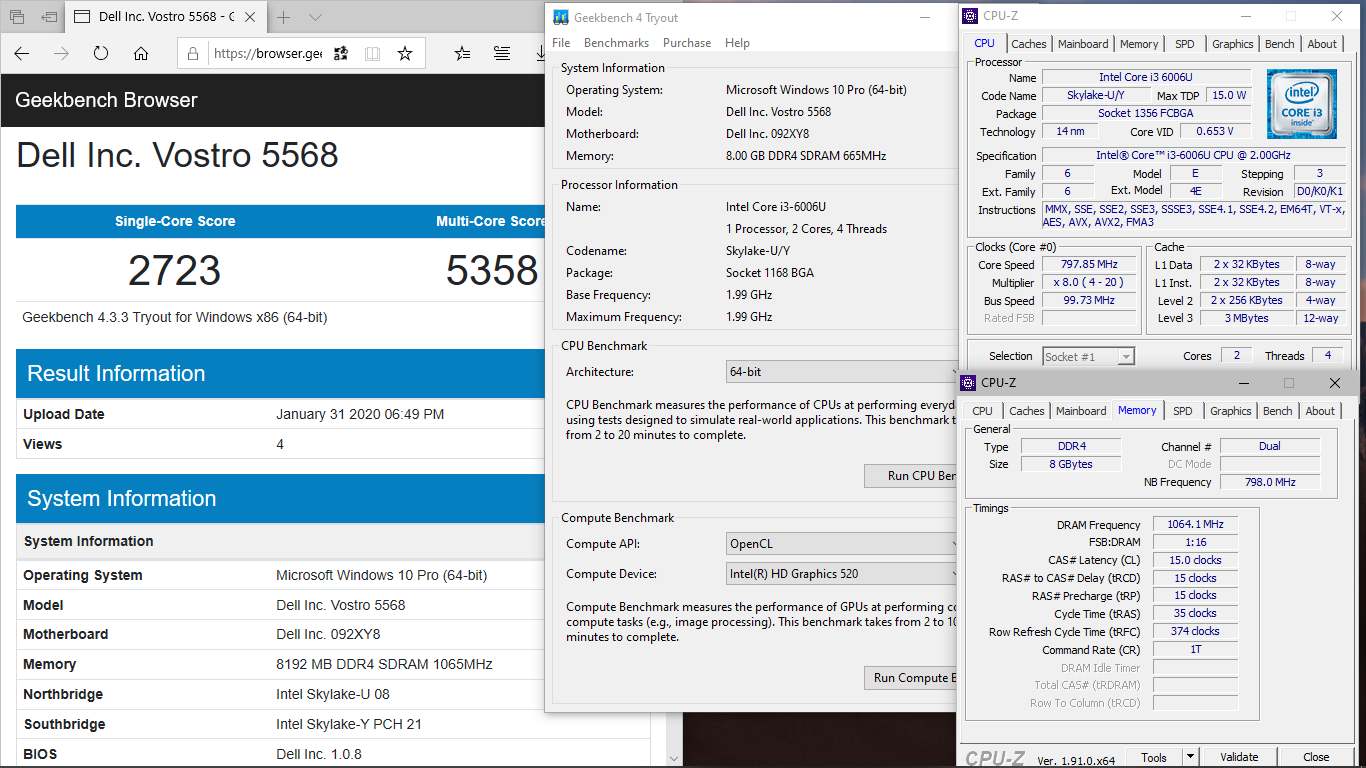1366x768 pixels.
Task: Click the Validate button in CPU-Z
Action: click(1239, 757)
